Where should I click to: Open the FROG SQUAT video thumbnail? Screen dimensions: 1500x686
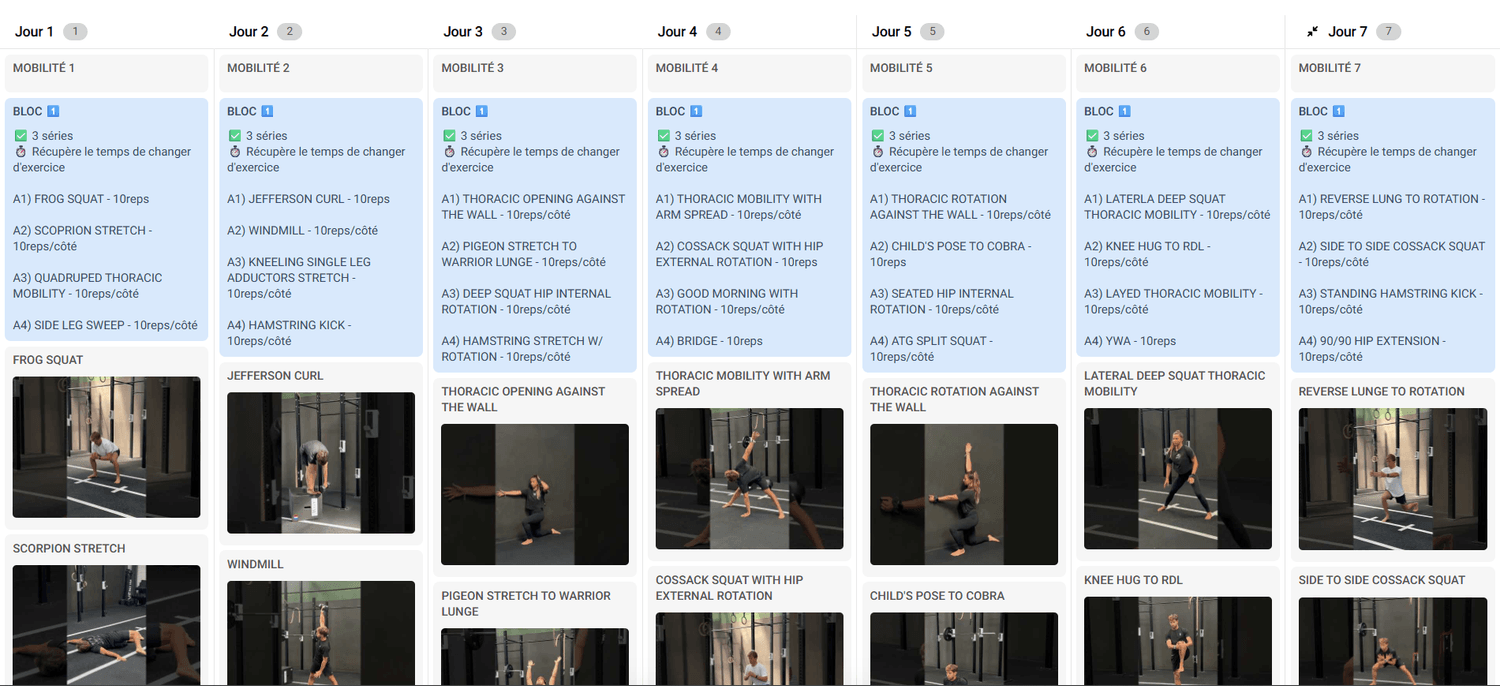click(106, 447)
